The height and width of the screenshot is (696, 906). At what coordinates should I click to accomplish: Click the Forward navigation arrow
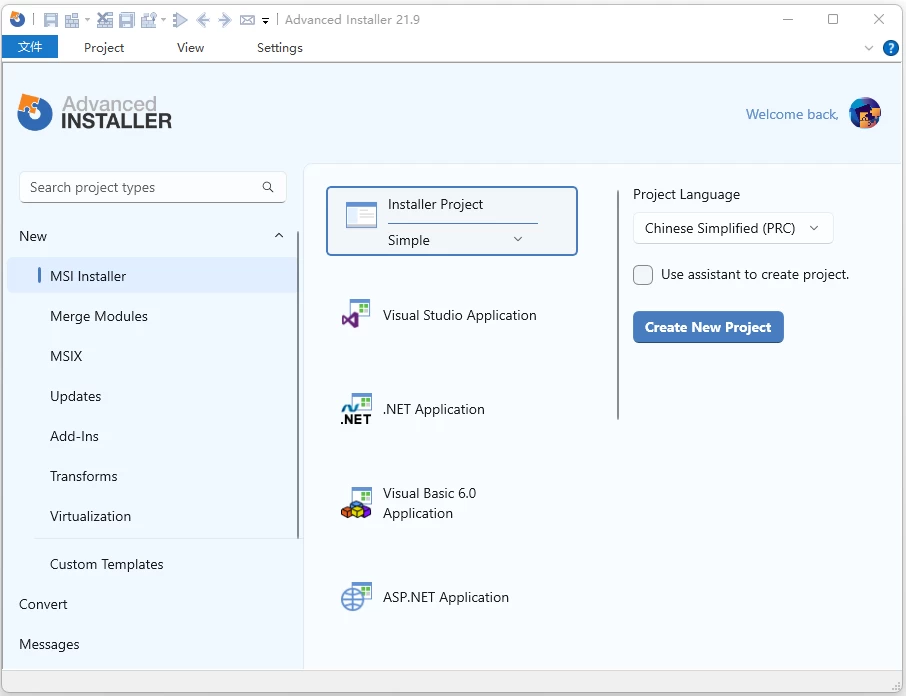click(225, 20)
